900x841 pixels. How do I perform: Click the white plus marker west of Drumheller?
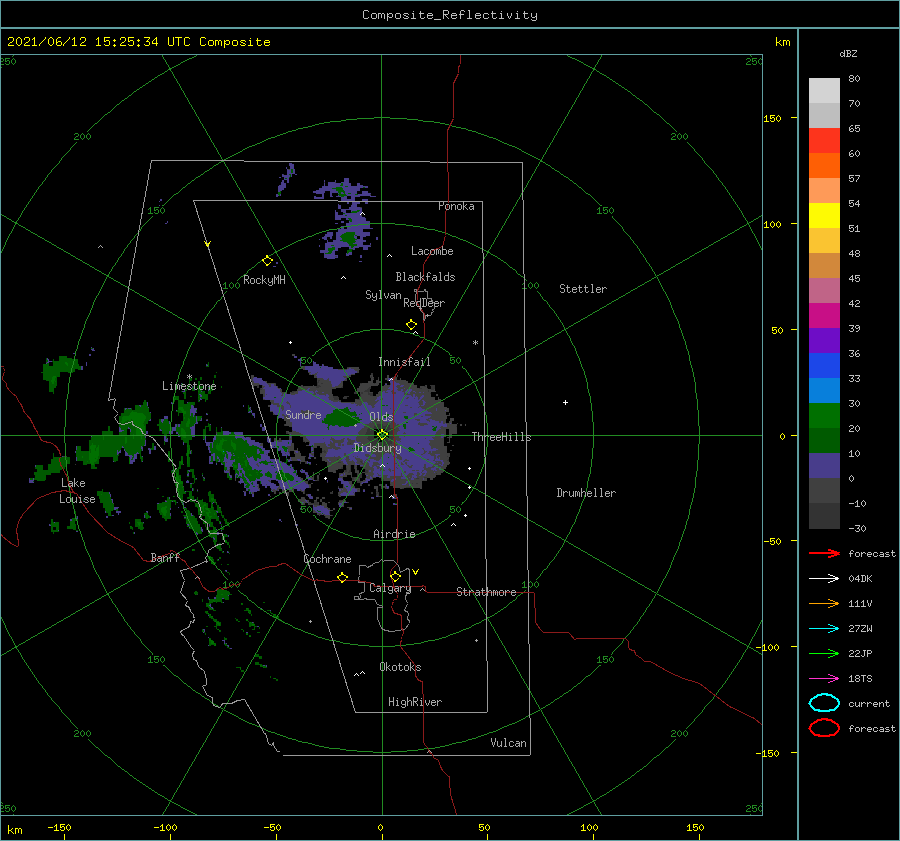pos(565,402)
